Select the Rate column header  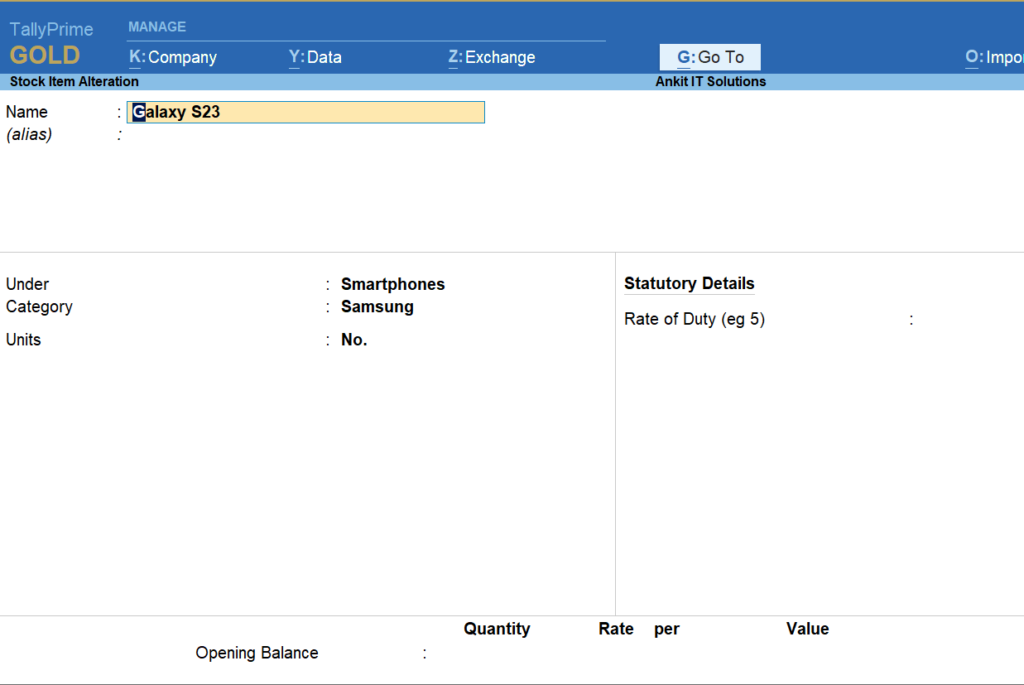(615, 628)
